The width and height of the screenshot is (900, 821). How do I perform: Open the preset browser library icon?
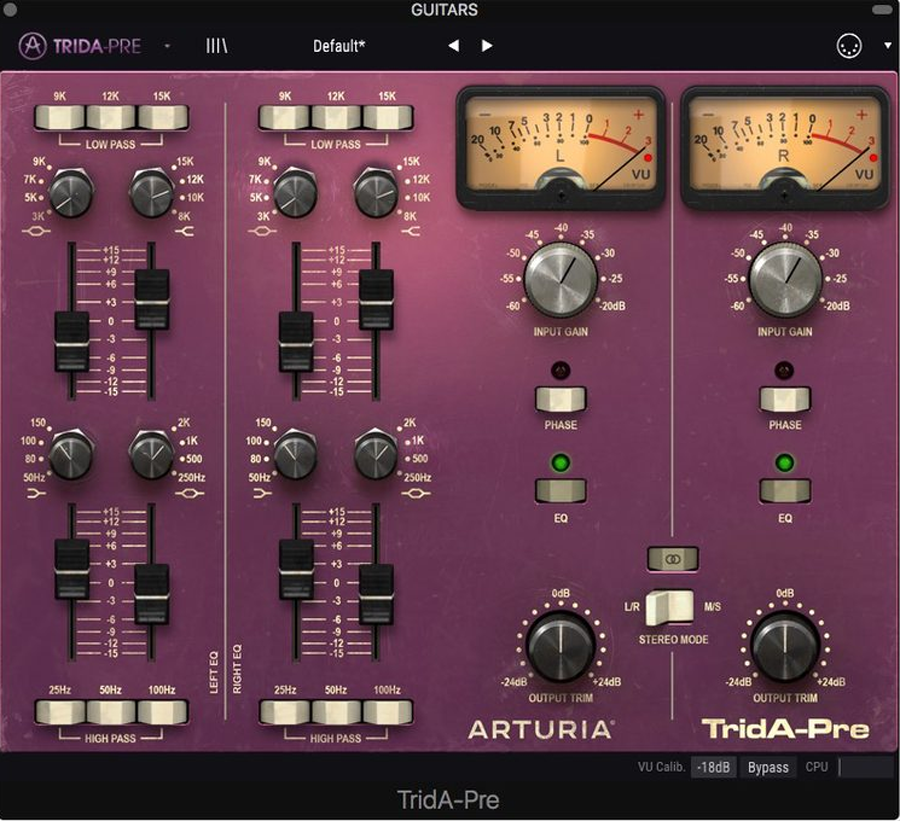tap(216, 46)
